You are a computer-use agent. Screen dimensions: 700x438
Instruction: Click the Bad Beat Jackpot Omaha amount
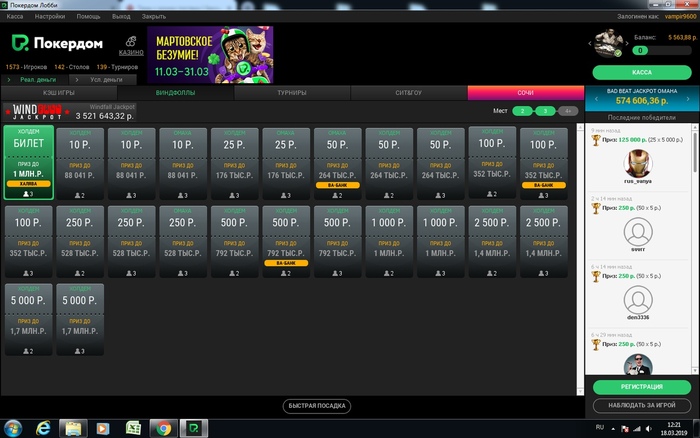pyautogui.click(x=642, y=101)
